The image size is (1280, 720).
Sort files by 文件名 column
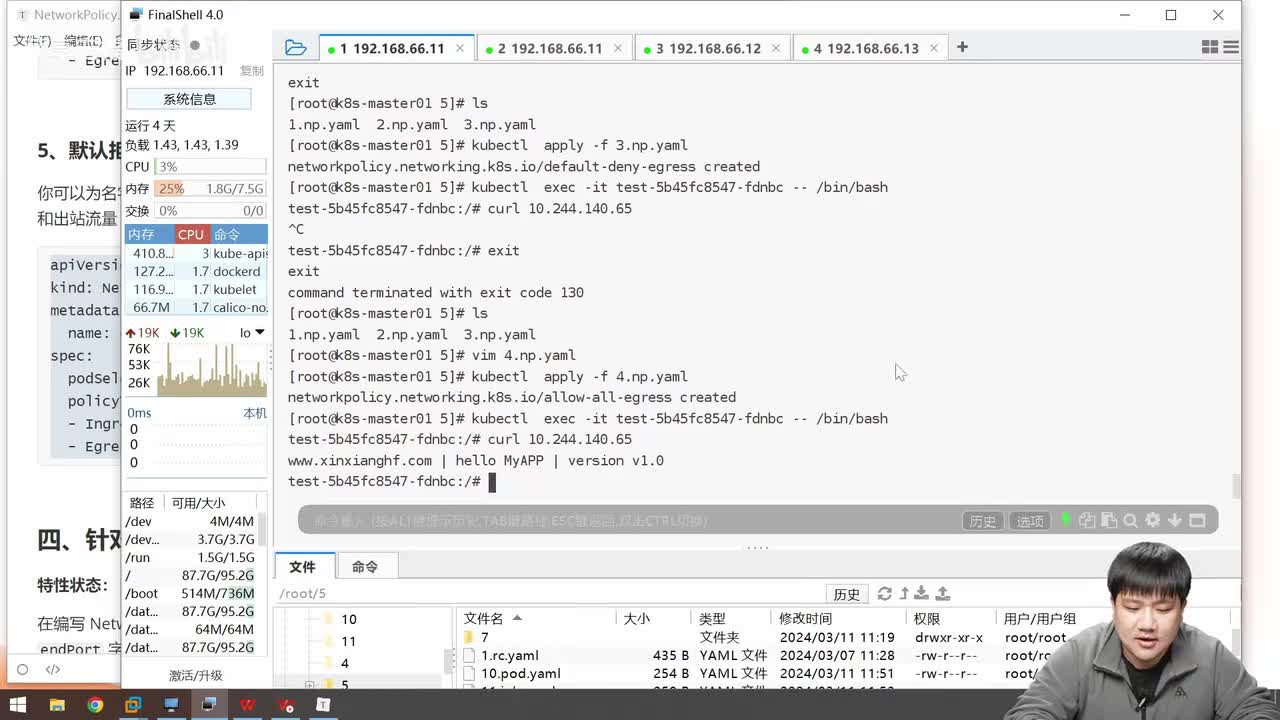pos(534,619)
